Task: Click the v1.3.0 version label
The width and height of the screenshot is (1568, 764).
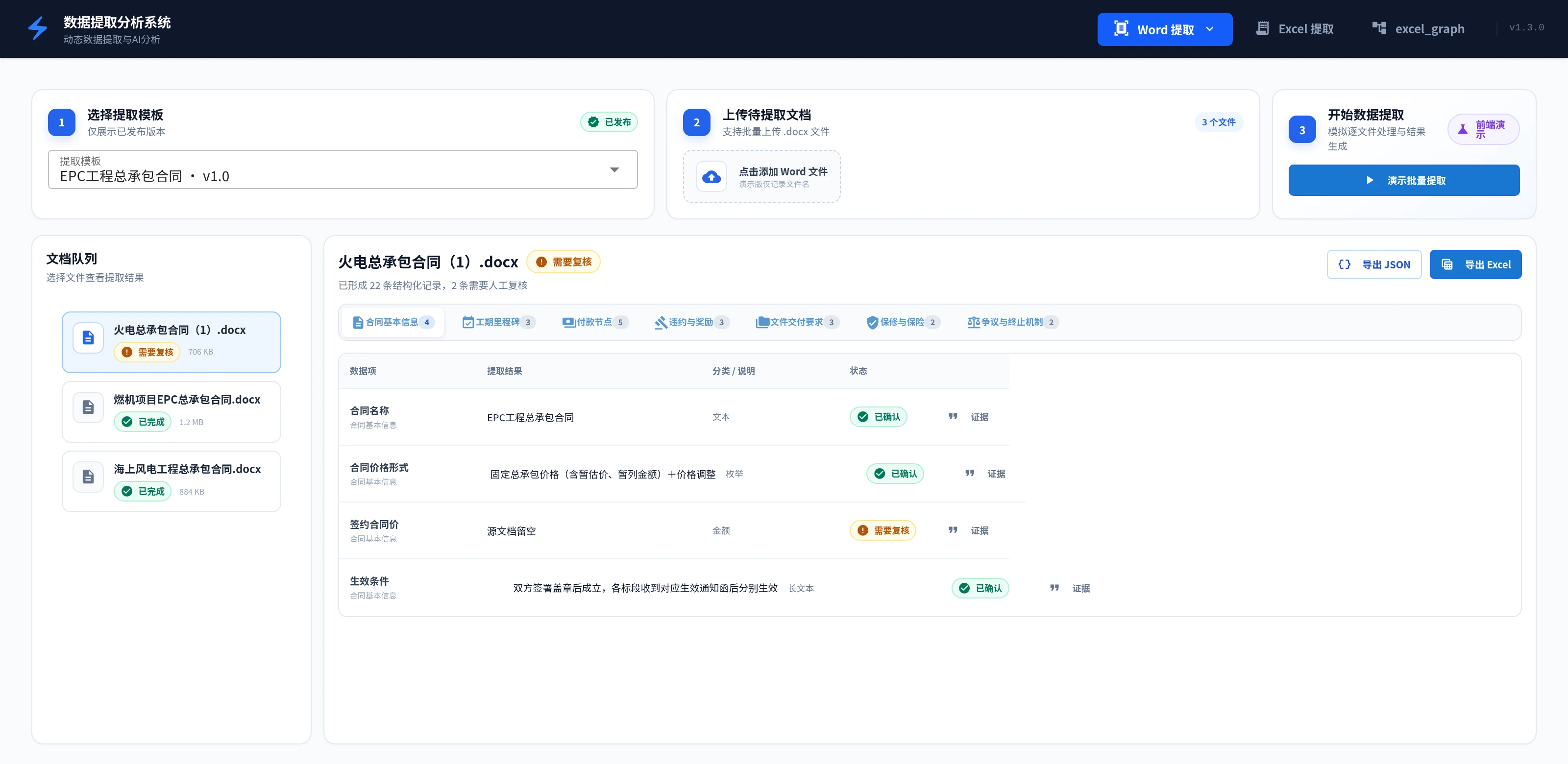Action: 1527,28
